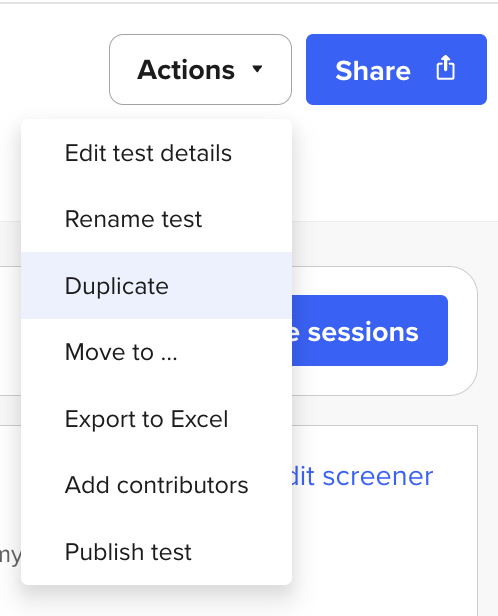Screen dimensions: 498x616
Task: Click the Share label text
Action: coord(373,71)
